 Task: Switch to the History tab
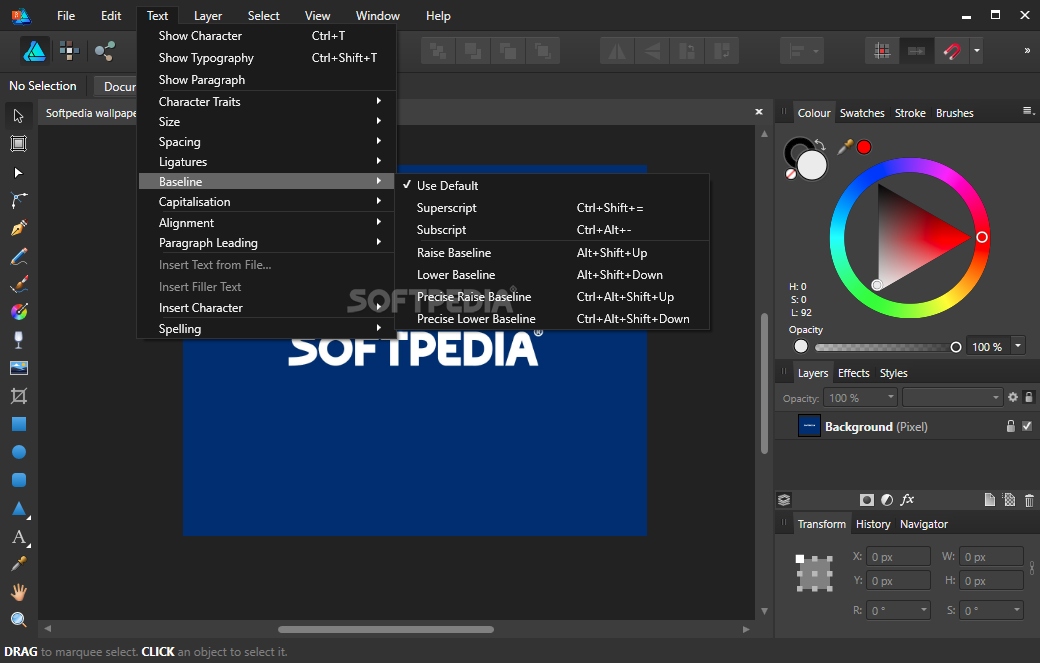coord(873,524)
